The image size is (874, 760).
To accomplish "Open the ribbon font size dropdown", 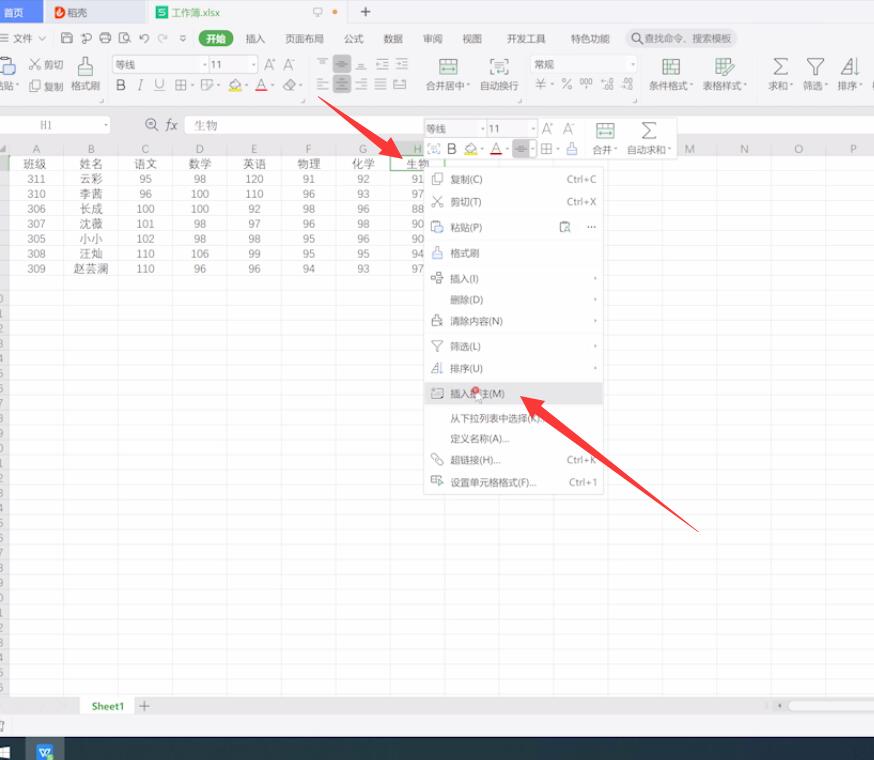I will [254, 65].
